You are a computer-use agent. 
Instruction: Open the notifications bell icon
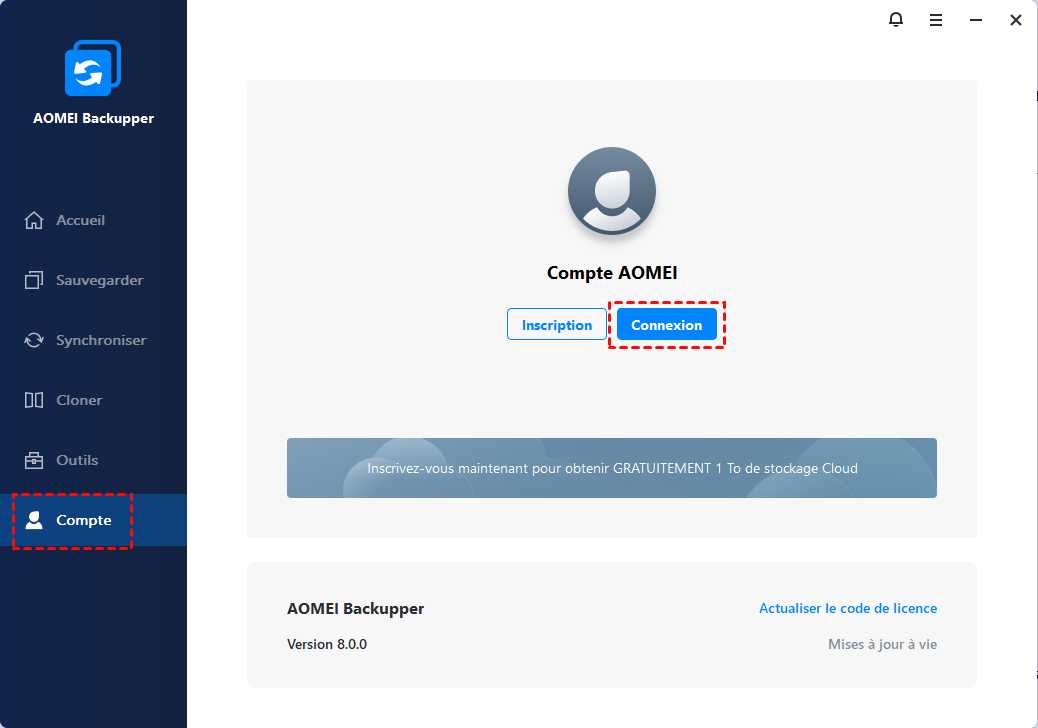coord(896,20)
